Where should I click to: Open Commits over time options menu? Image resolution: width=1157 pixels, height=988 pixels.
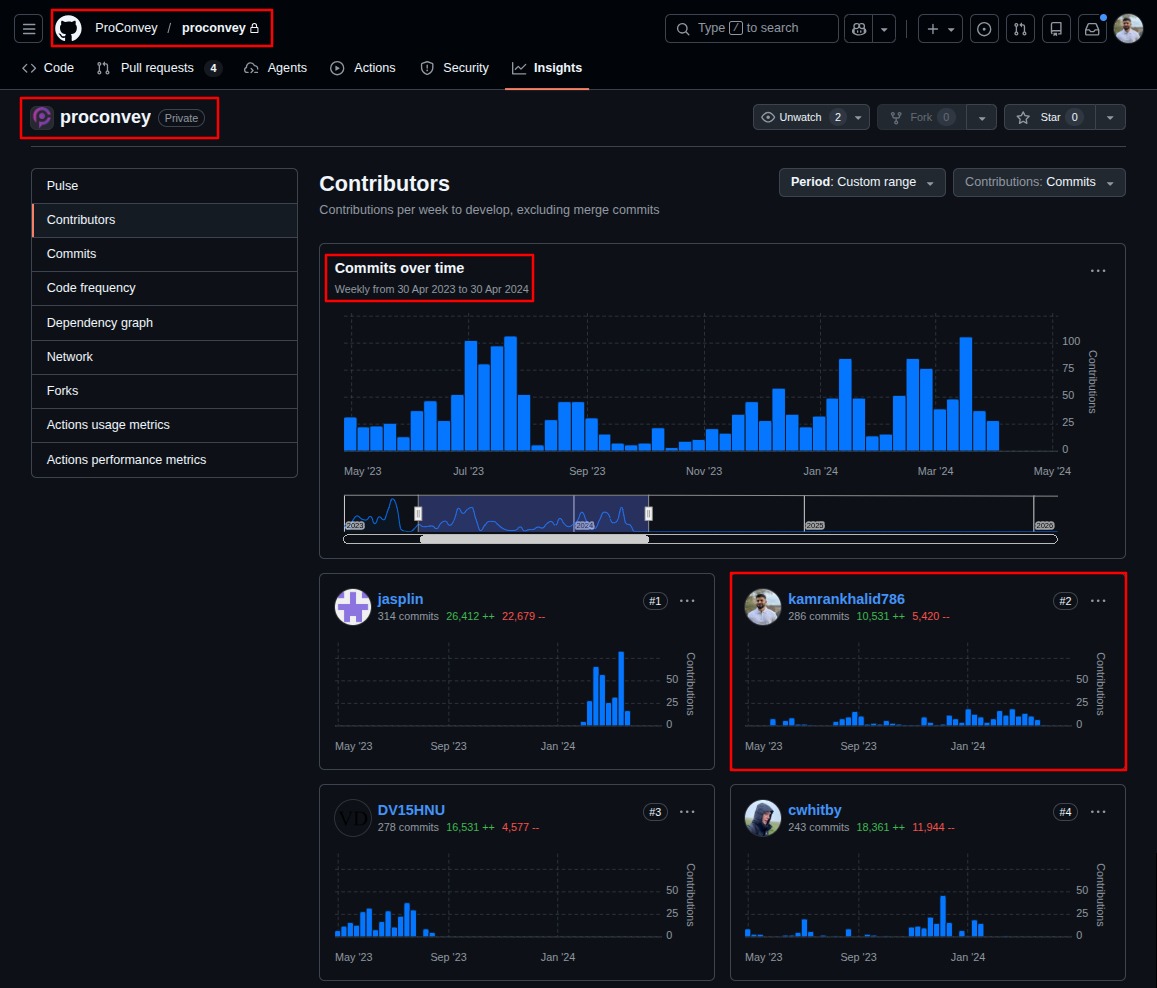pyautogui.click(x=1098, y=271)
